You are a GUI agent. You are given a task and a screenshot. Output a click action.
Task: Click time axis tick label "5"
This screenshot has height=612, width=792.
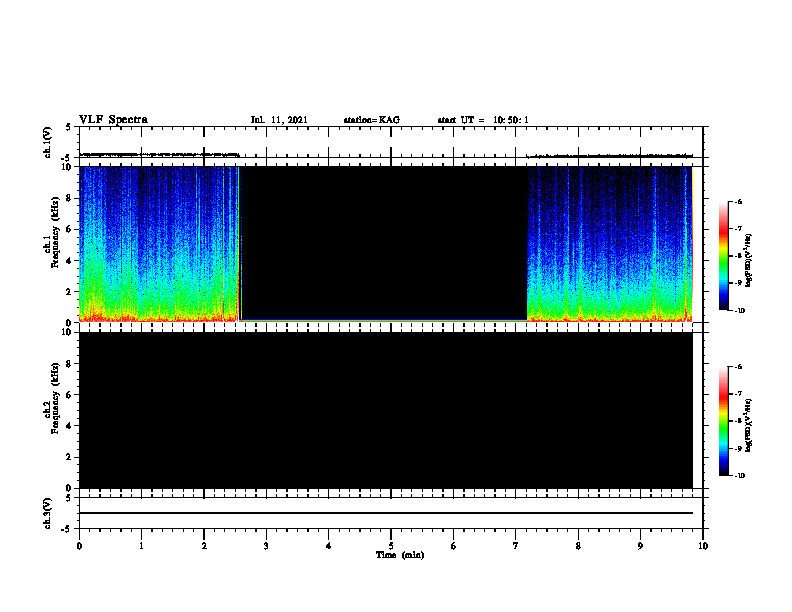(x=391, y=546)
